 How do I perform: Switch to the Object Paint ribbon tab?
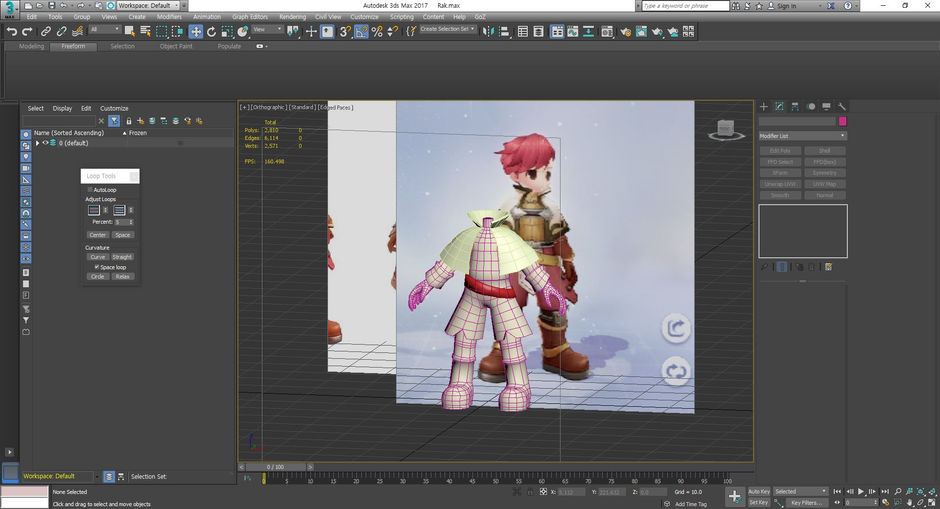176,46
